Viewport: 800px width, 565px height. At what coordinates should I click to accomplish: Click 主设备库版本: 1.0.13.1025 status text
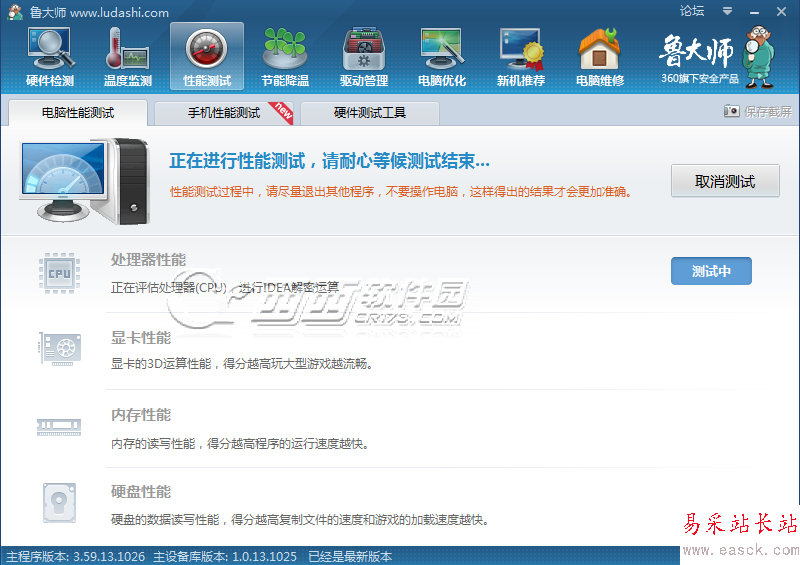click(225, 556)
